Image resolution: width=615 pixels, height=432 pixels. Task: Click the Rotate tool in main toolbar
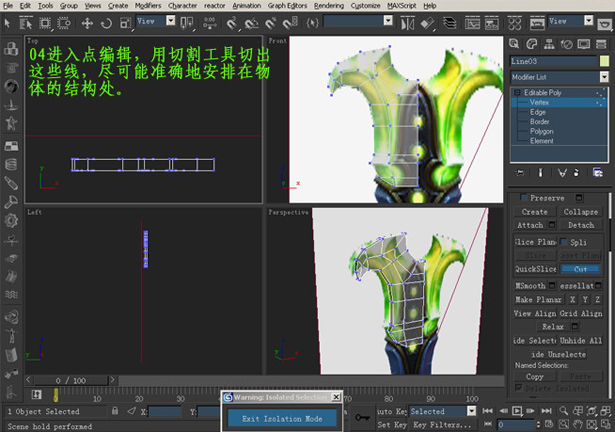[x=107, y=22]
